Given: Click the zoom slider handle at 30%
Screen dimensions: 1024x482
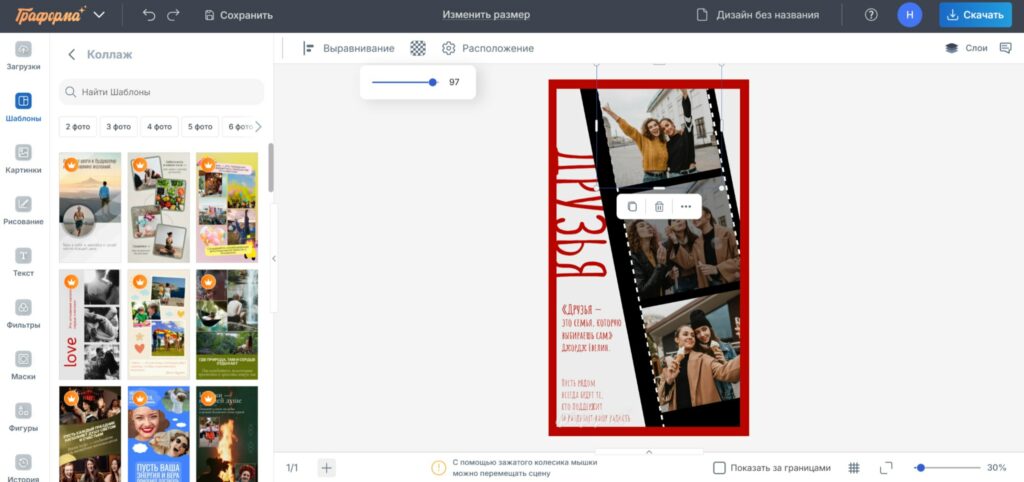Looking at the screenshot, I should (x=920, y=468).
